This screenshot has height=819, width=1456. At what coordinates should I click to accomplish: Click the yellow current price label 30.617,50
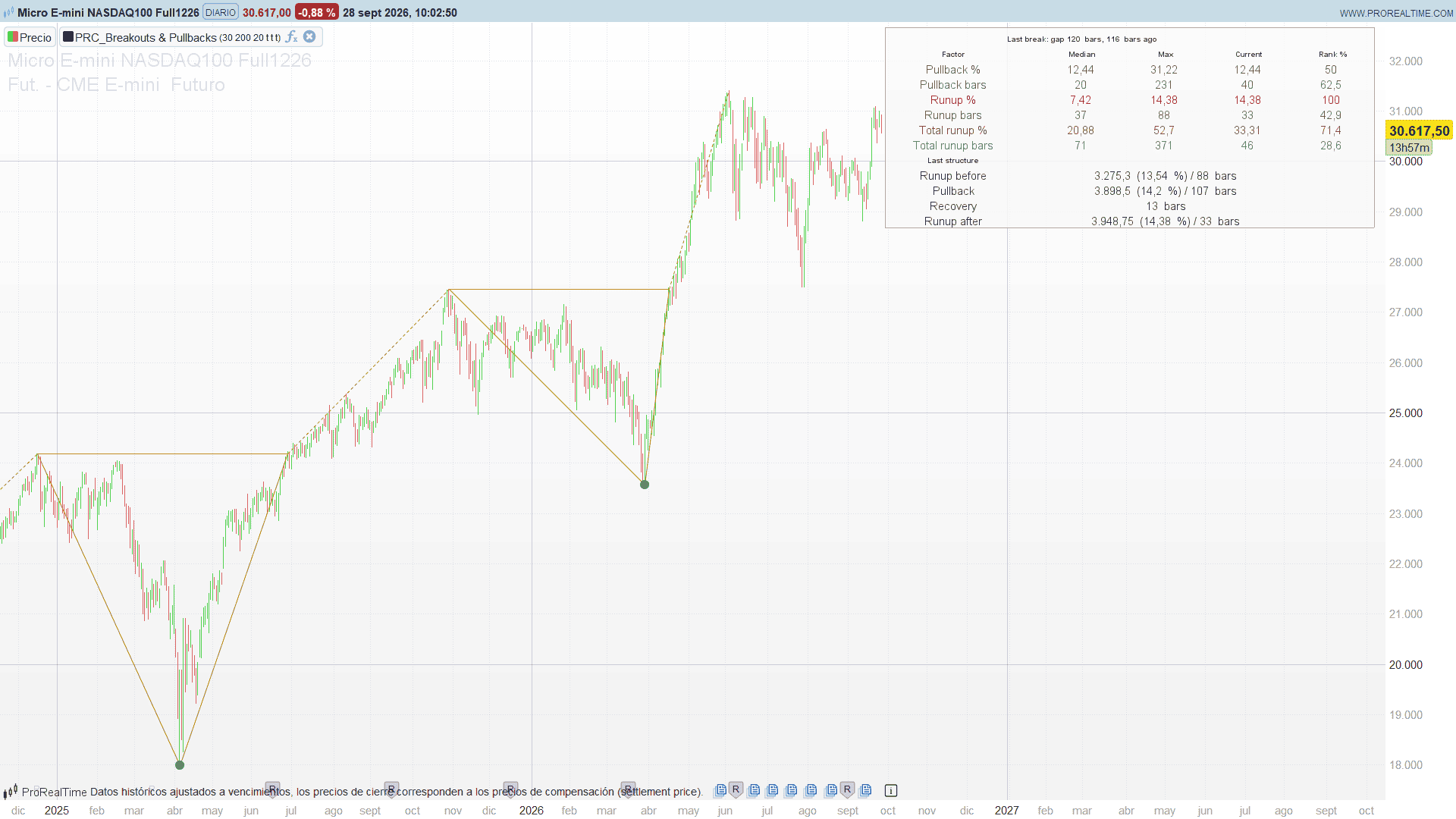(x=1419, y=130)
